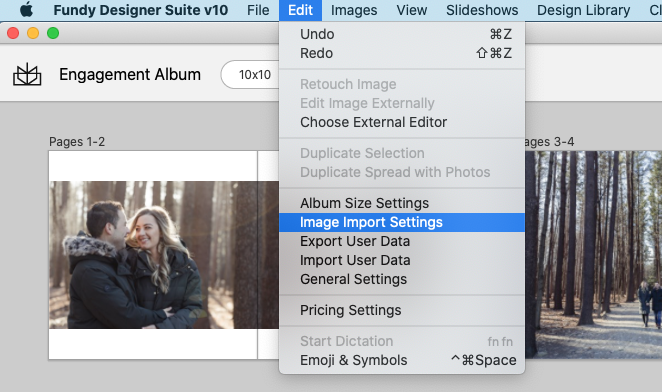662x392 pixels.
Task: Open Fundy Designer Suite v10 app menu
Action: click(x=141, y=10)
